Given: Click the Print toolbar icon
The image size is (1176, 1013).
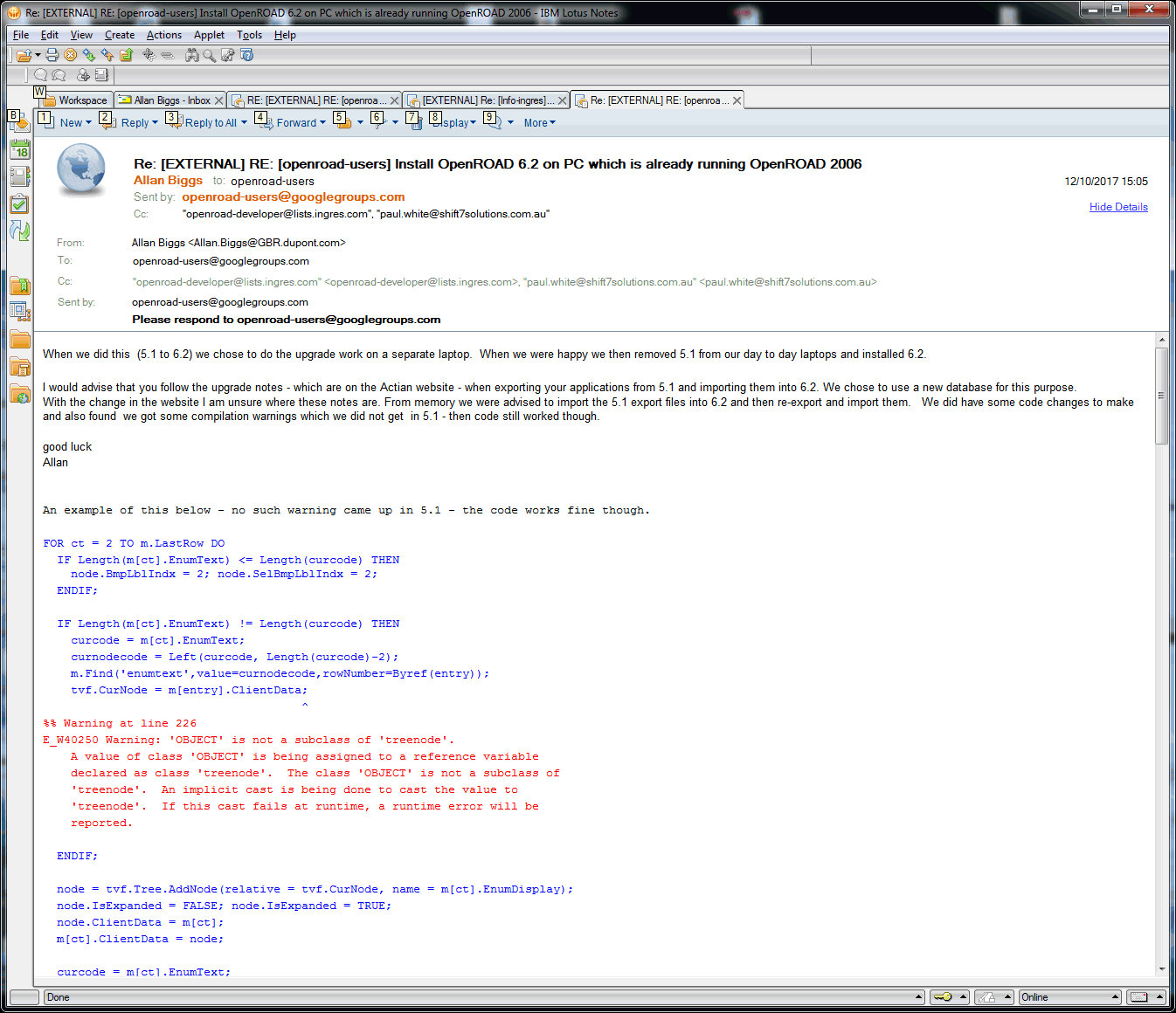Looking at the screenshot, I should pyautogui.click(x=52, y=55).
